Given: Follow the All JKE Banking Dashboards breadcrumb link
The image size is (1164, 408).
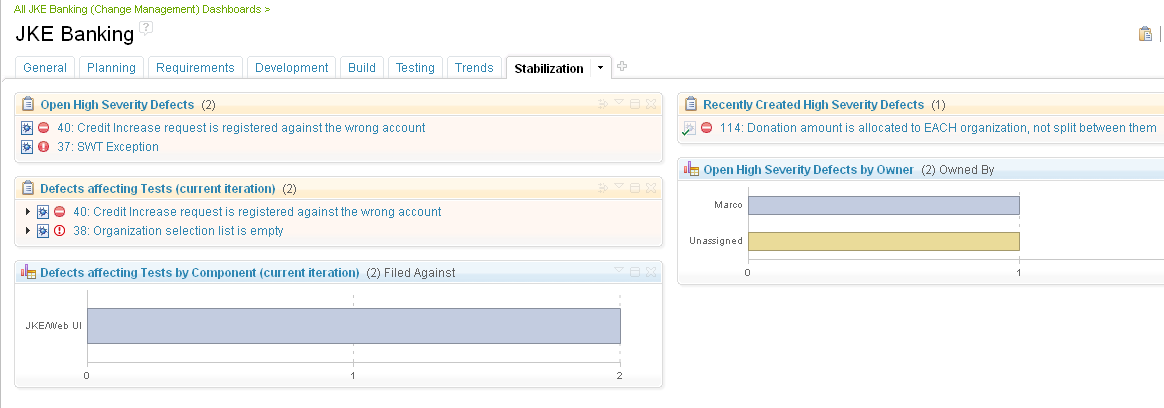Looking at the screenshot, I should [142, 10].
